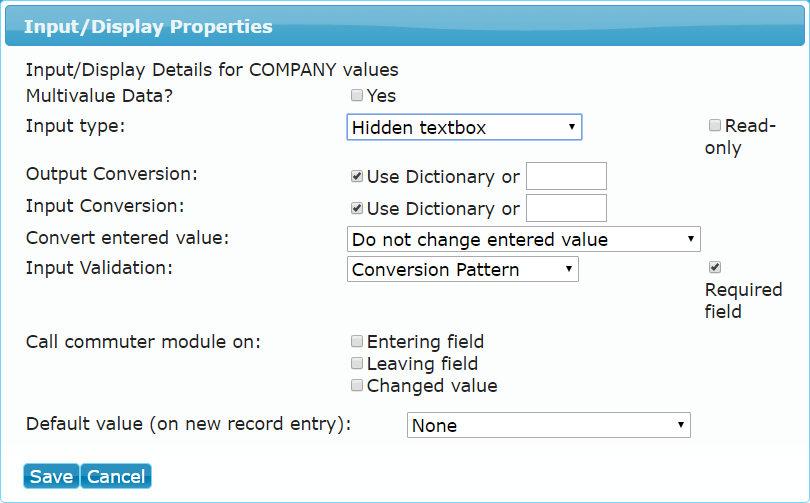Enable commuter call on Leaving field
This screenshot has height=503, width=810.
coord(356,363)
